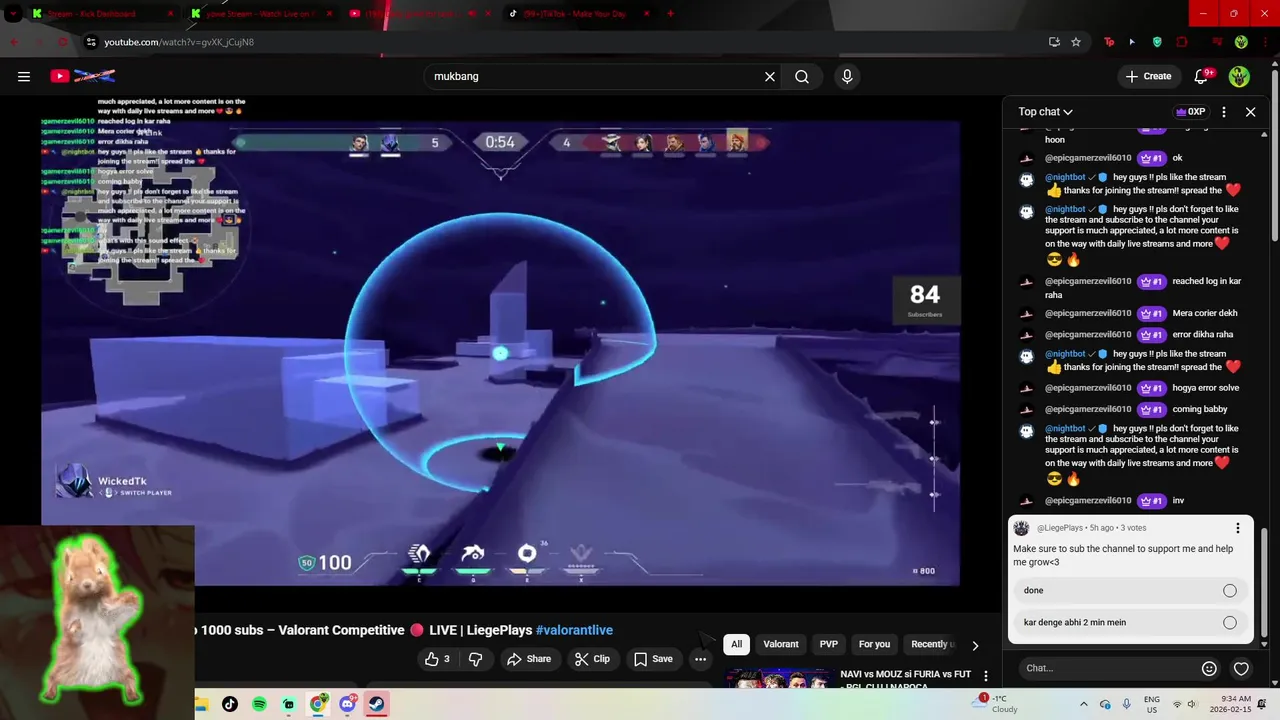1280x720 pixels.
Task: Click the browser address bar URL
Action: [179, 42]
